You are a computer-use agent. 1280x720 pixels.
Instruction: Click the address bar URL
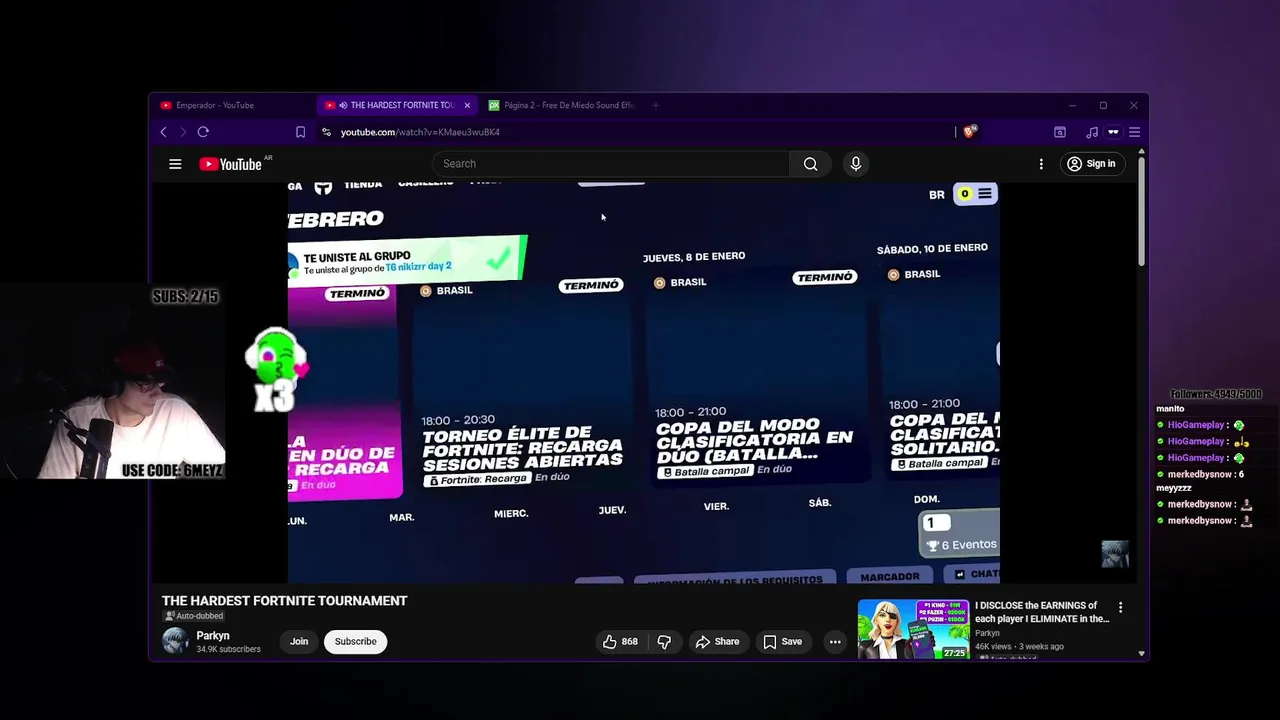(x=420, y=132)
